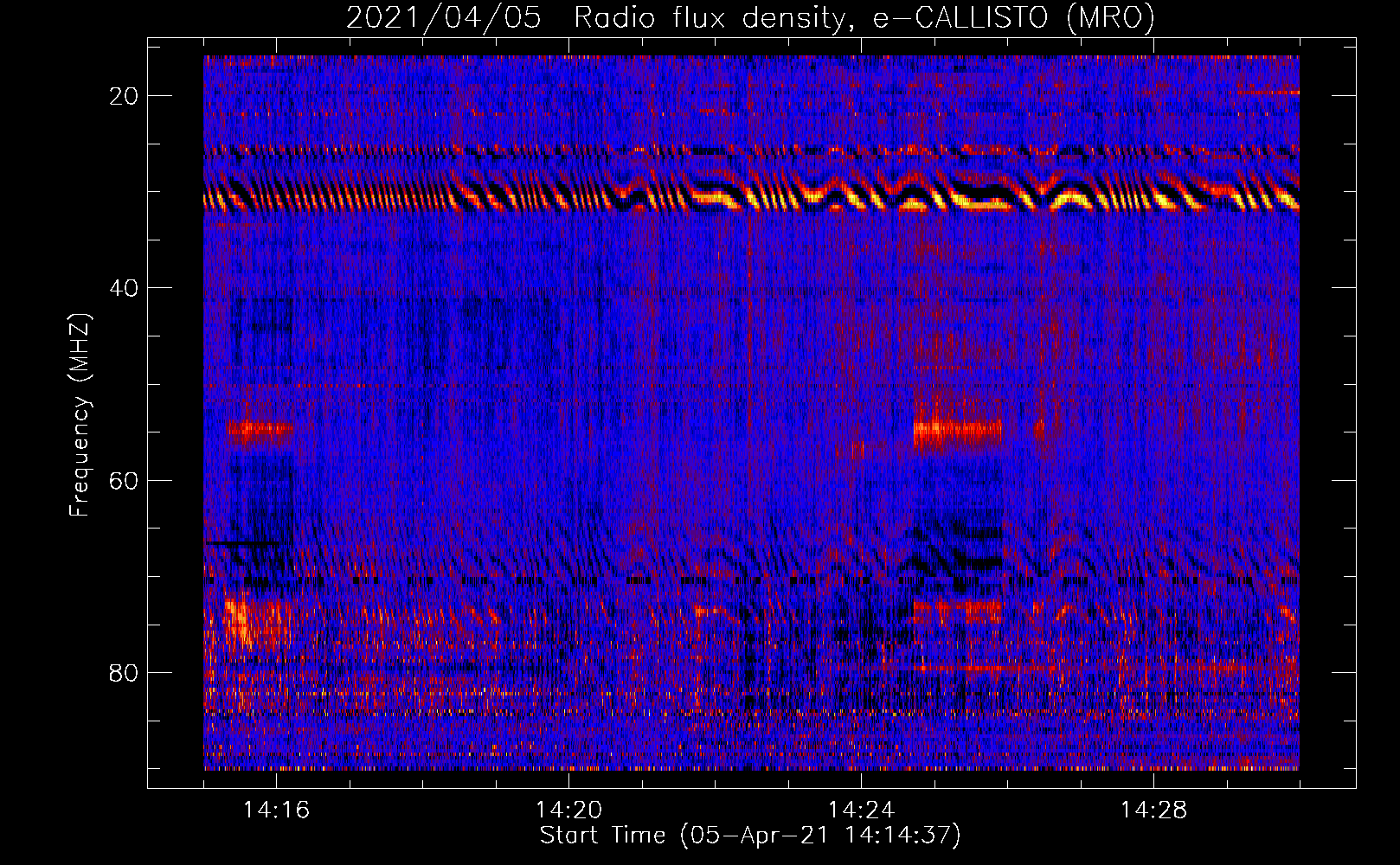Click the 'Start Time (05-Apr-21 14:14:37)' label
This screenshot has height=865, width=1400.
pos(750,836)
